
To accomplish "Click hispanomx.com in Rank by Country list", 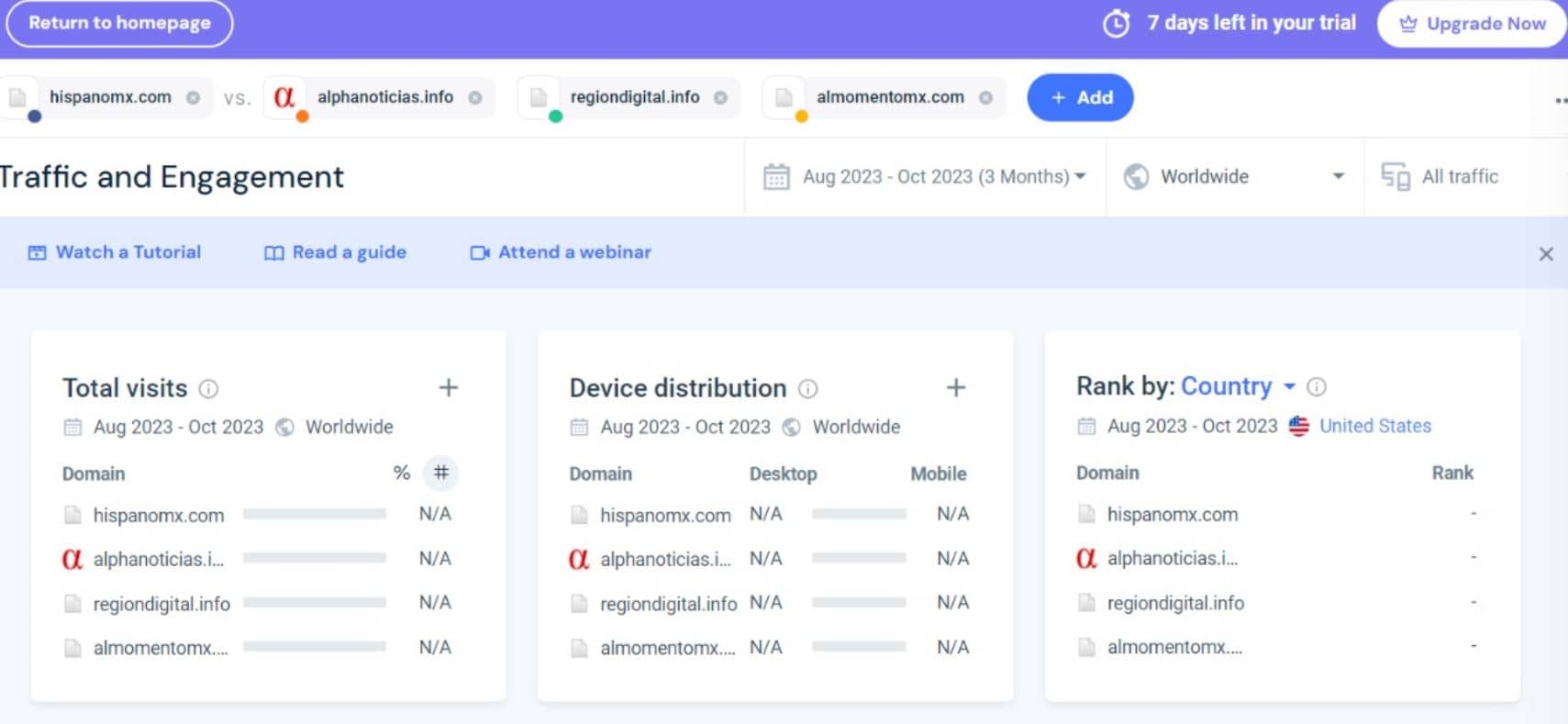I will click(x=1173, y=515).
